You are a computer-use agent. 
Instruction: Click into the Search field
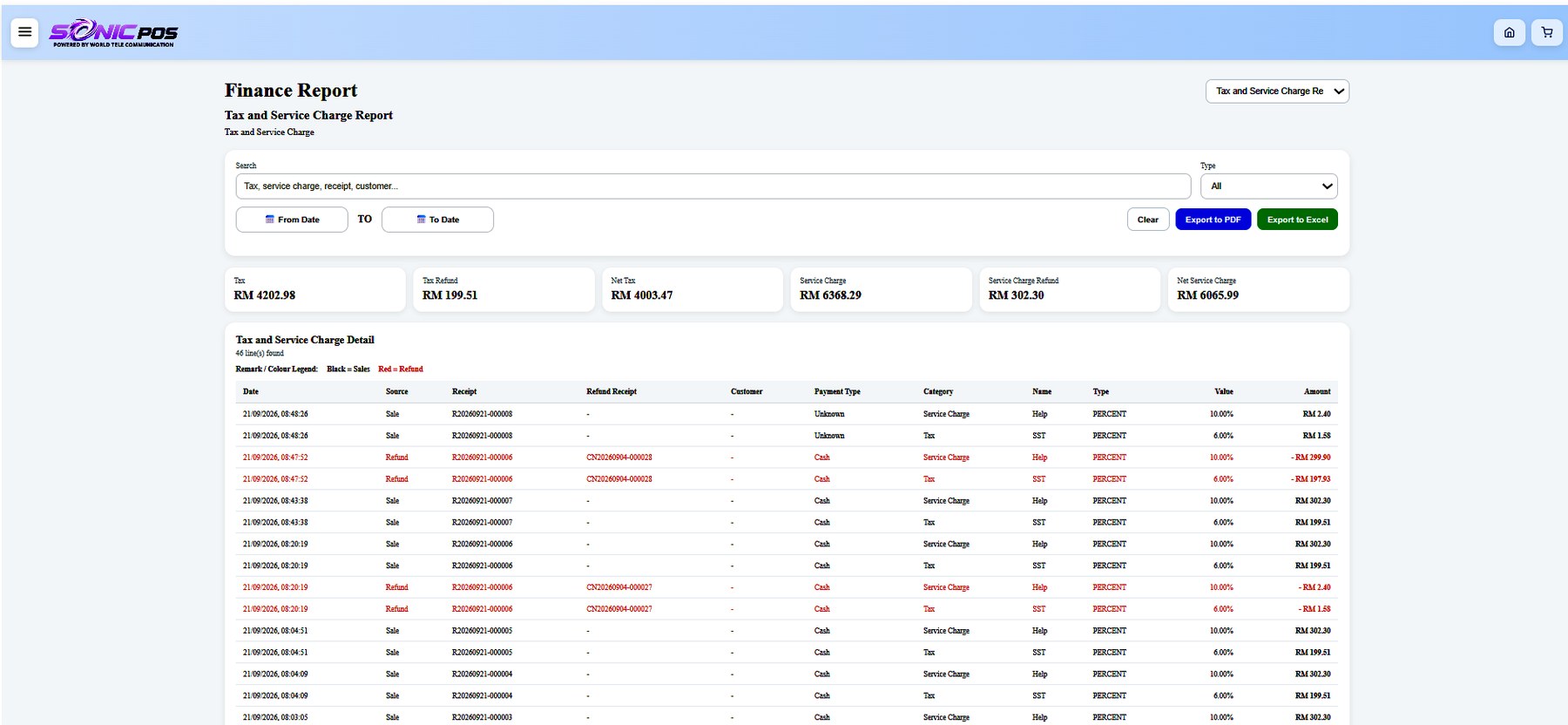pos(713,186)
